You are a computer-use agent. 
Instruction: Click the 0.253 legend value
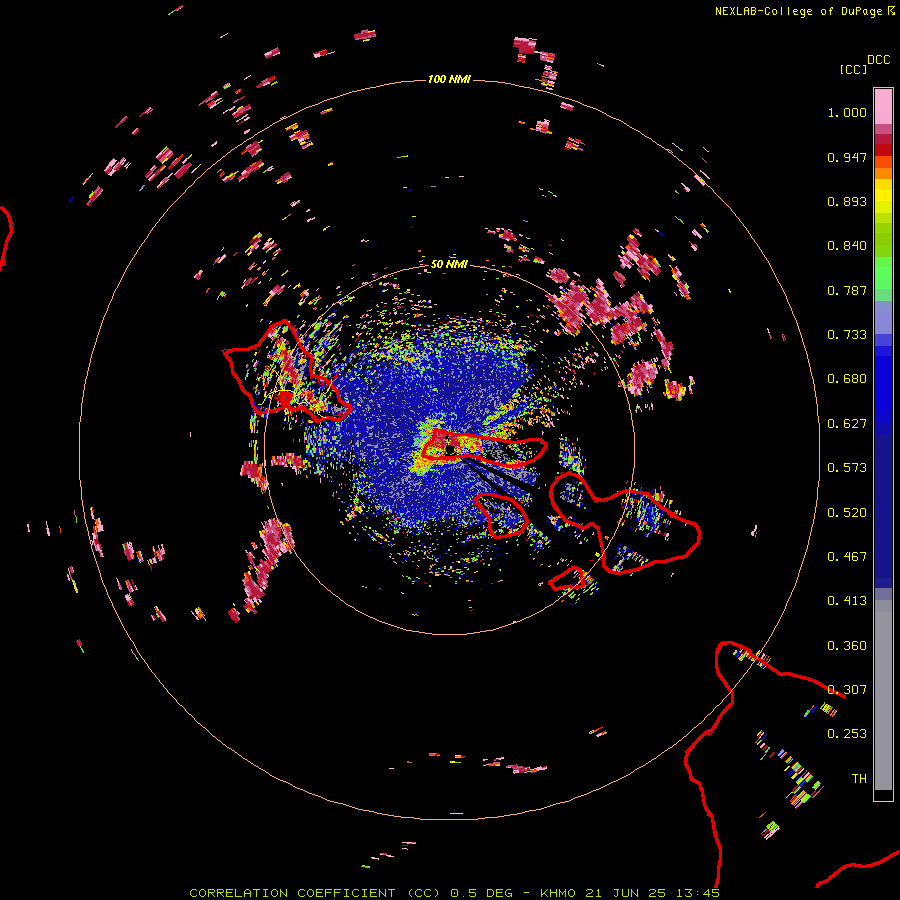(x=847, y=734)
